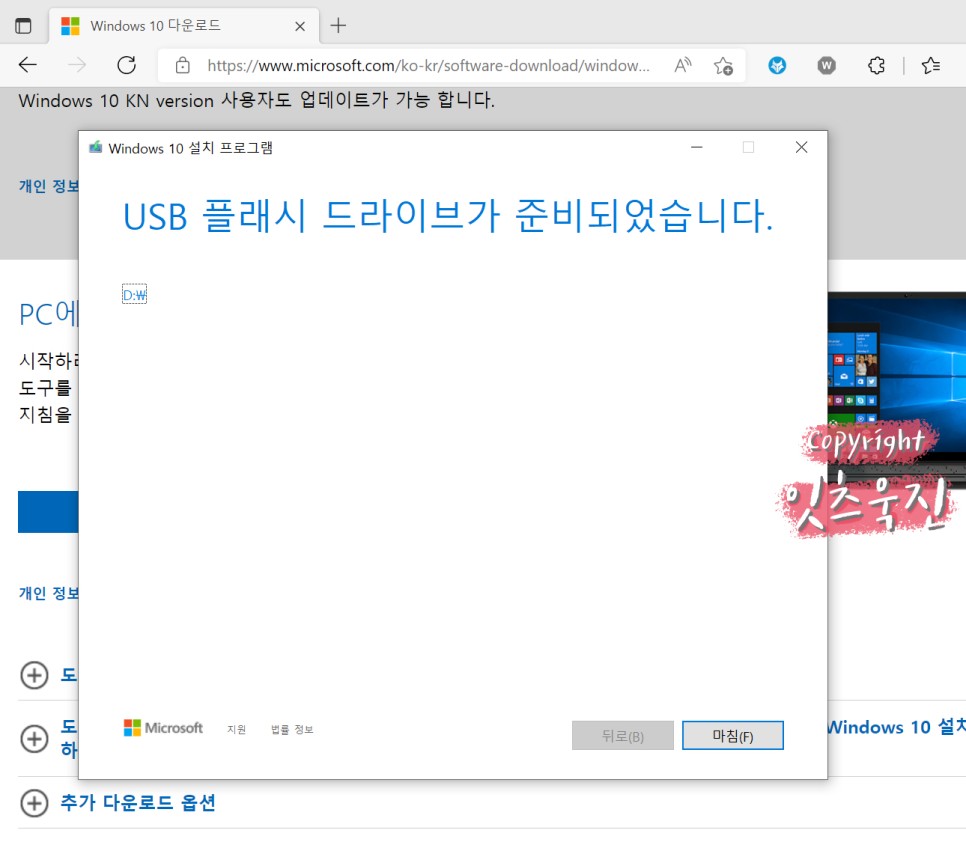Screen dimensions: 966x845
Task: Close the Windows 10 다운로드 tab
Action: click(300, 26)
